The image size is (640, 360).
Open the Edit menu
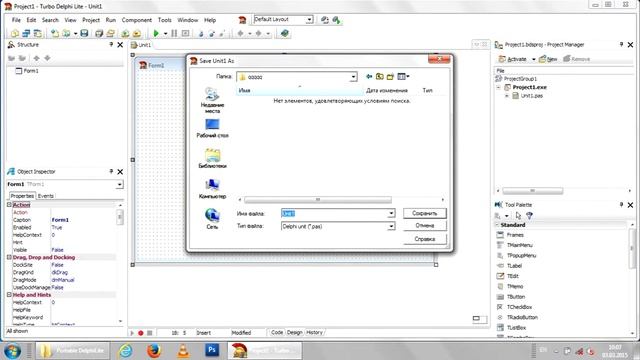tap(31, 20)
